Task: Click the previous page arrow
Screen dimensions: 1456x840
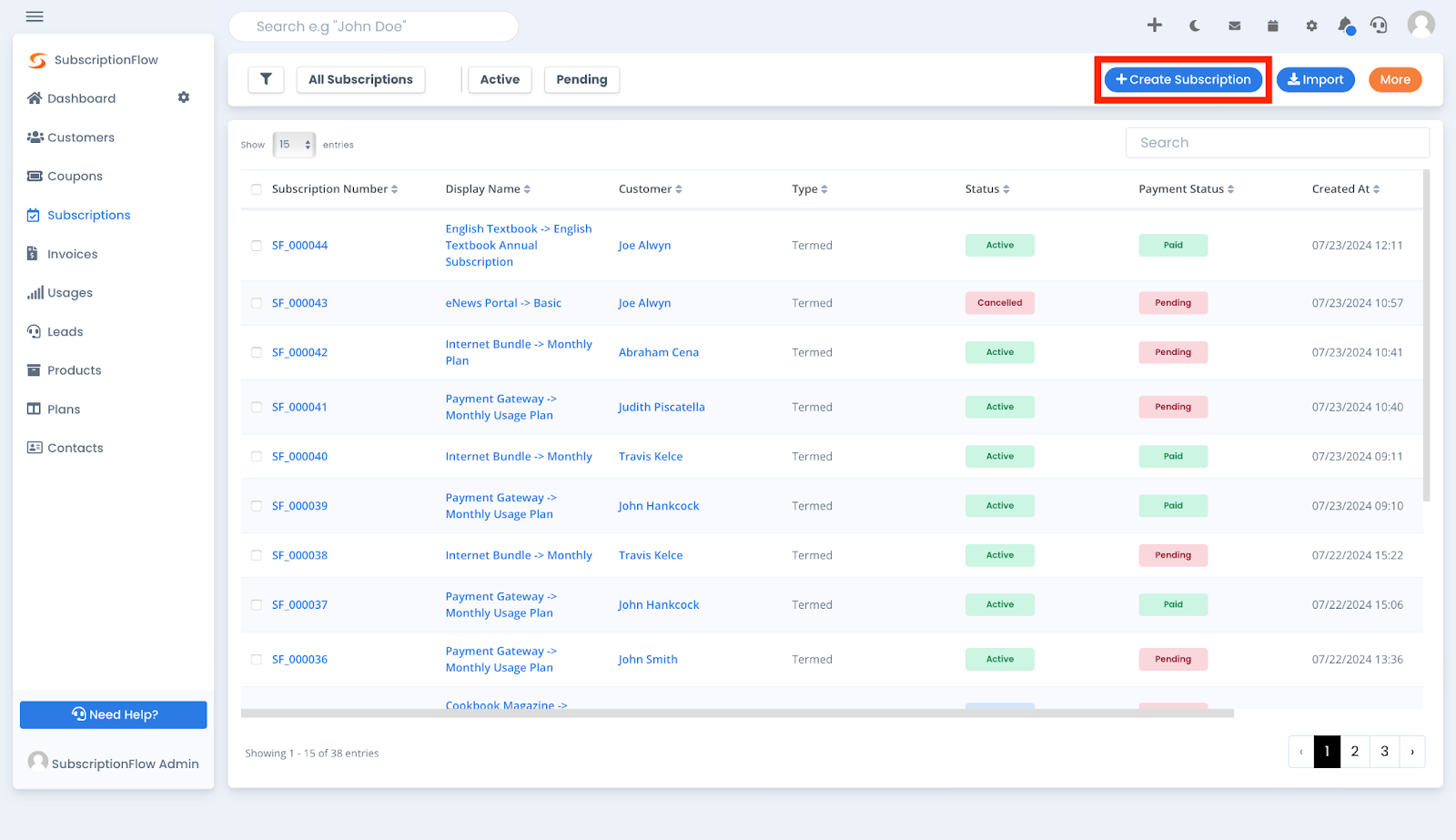Action: click(1301, 752)
